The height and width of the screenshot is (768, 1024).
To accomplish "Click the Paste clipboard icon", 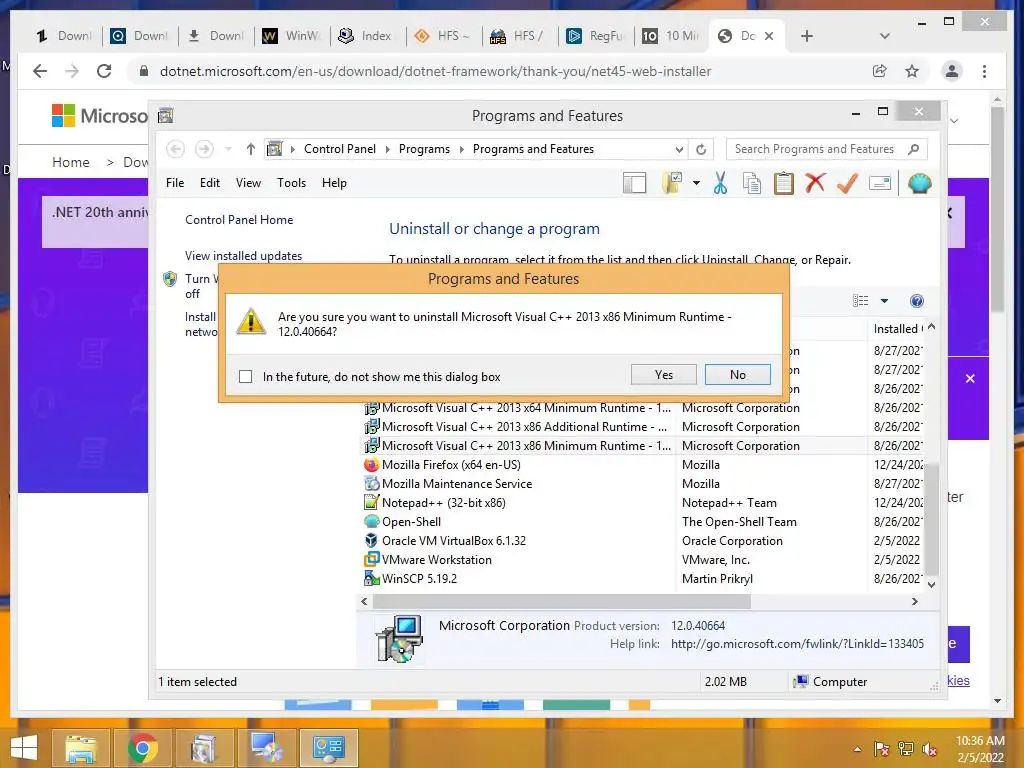I will 784,184.
